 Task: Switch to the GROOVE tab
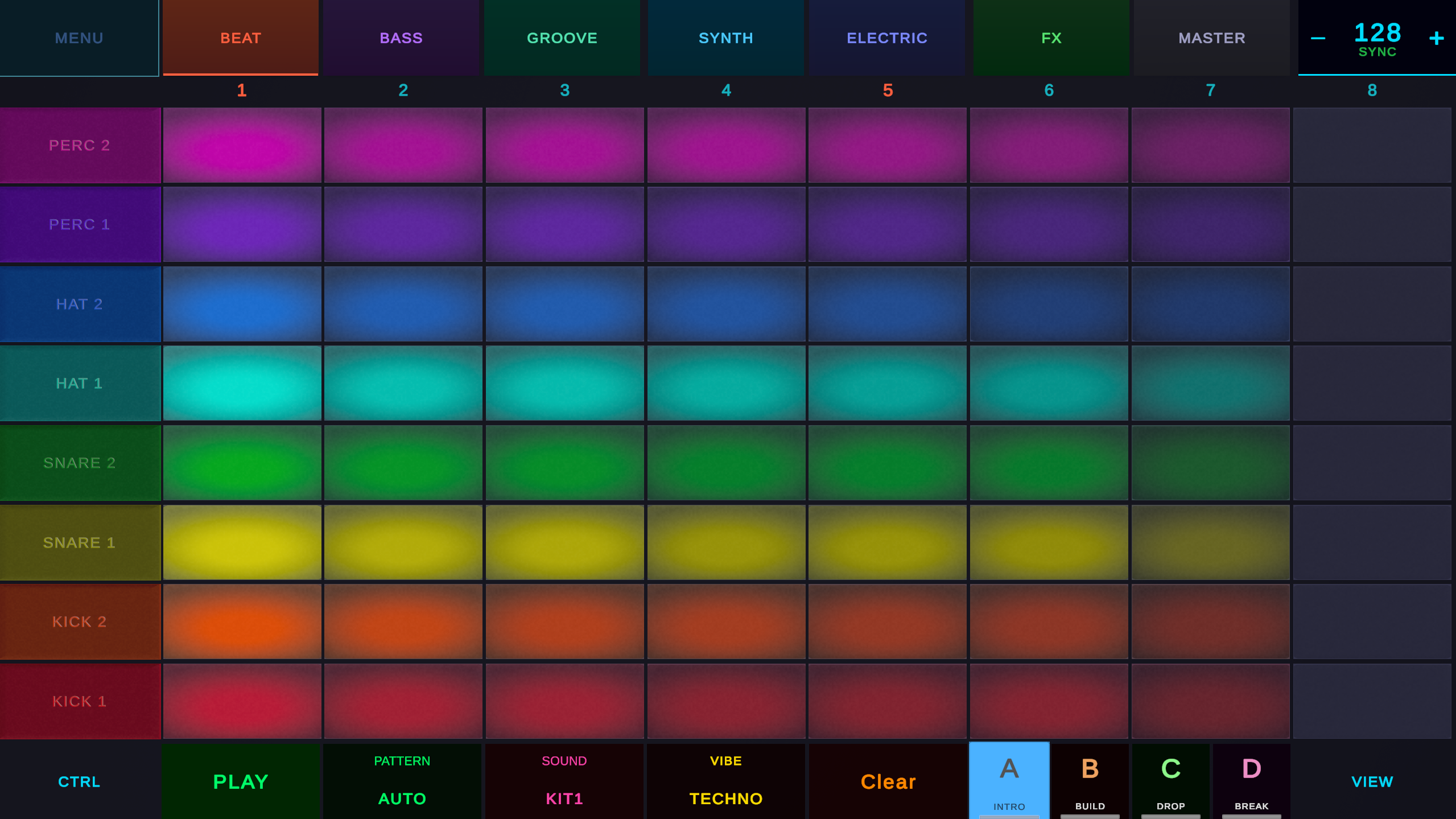[562, 38]
